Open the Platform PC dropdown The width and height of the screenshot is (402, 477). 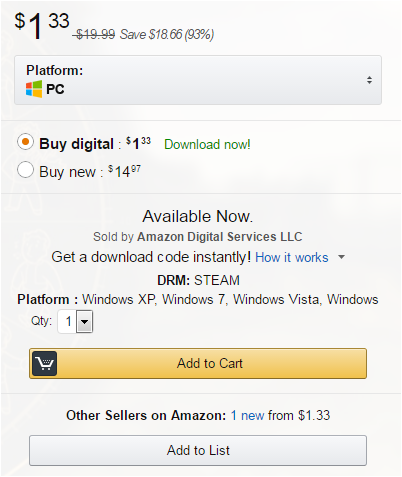click(x=198, y=80)
